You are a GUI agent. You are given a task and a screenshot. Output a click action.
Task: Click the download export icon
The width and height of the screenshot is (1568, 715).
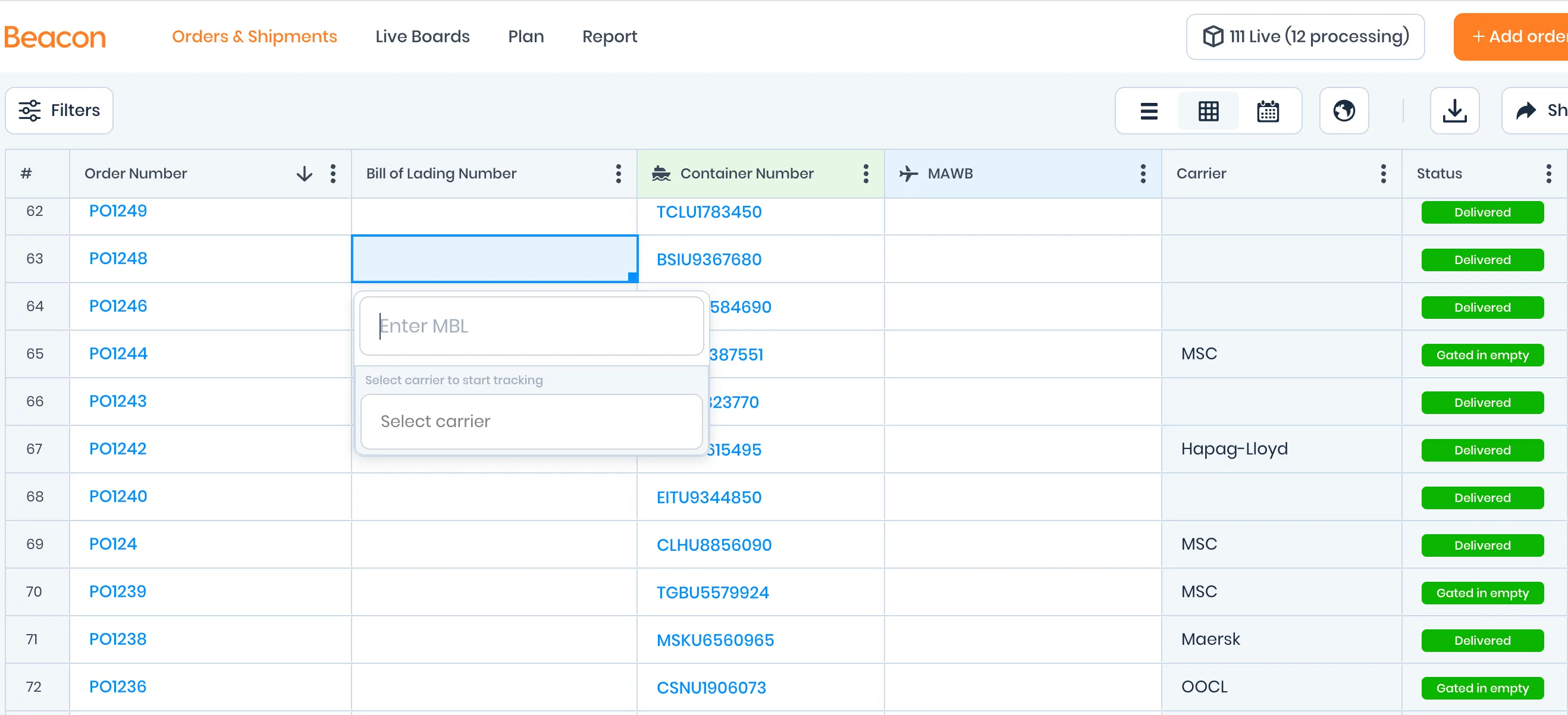(x=1454, y=111)
